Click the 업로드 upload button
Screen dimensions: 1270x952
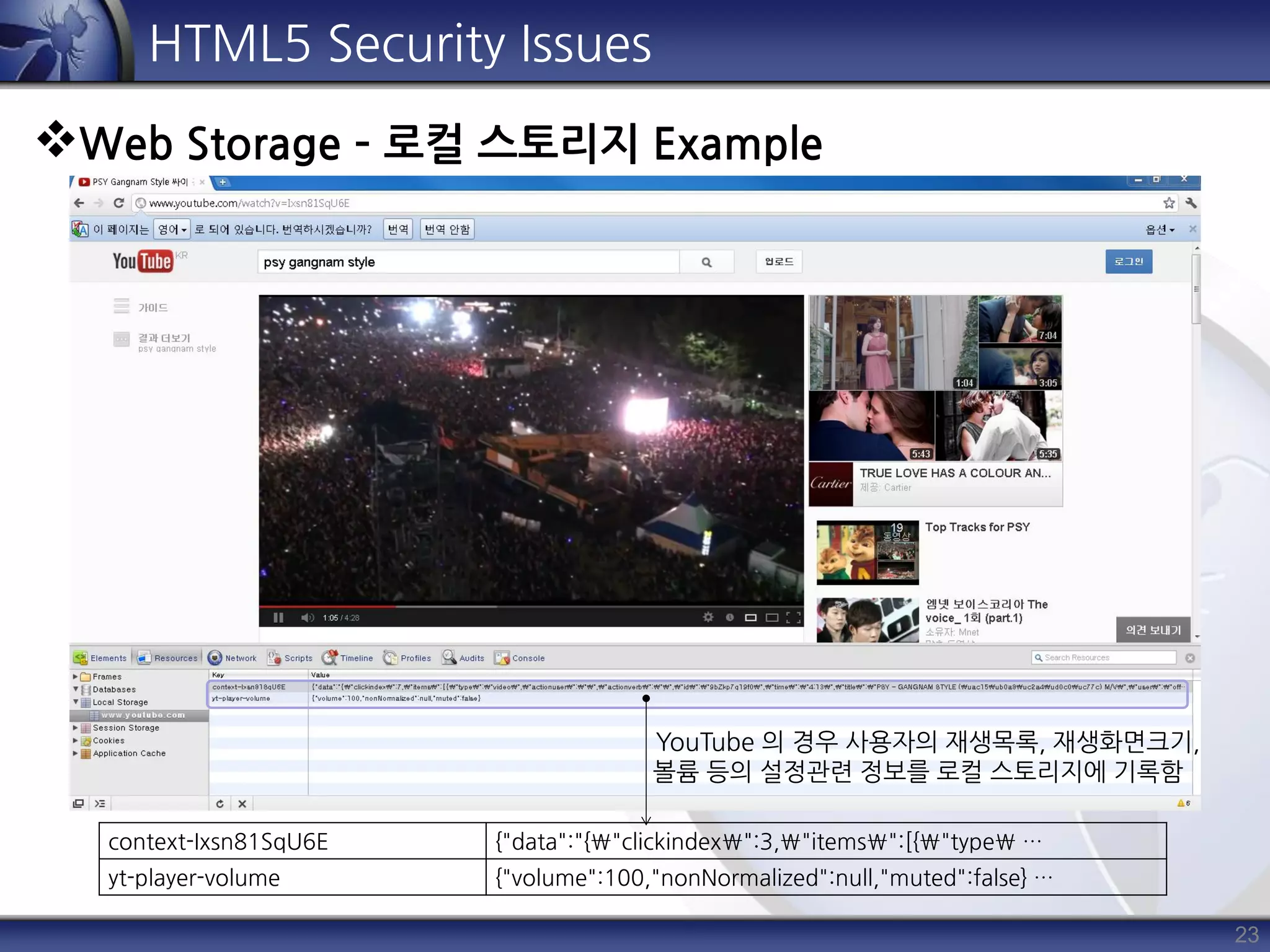click(x=779, y=262)
